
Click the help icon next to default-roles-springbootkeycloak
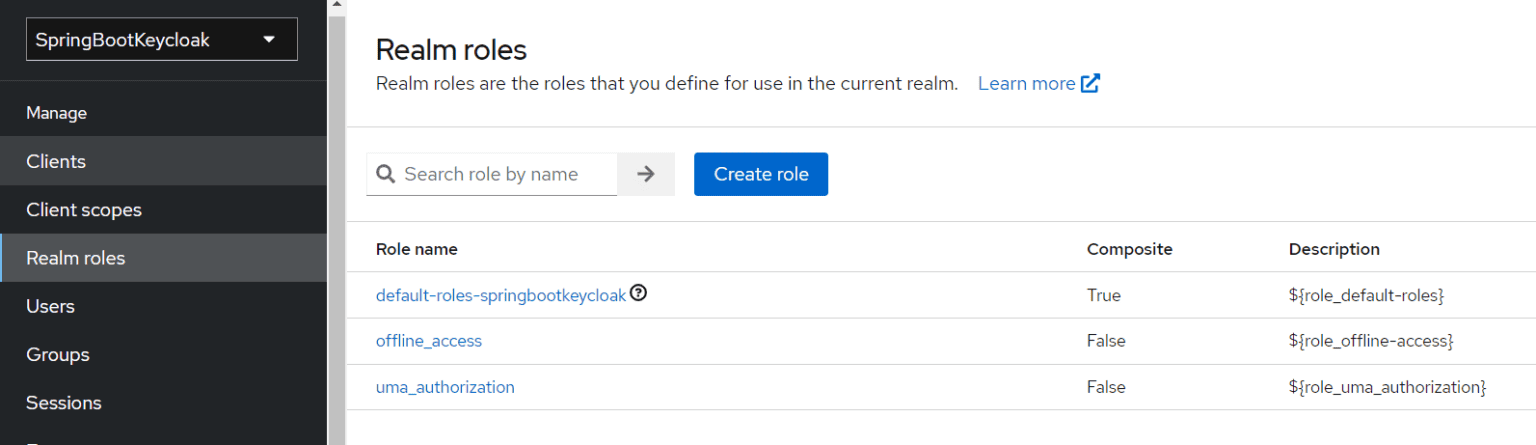pyautogui.click(x=638, y=294)
